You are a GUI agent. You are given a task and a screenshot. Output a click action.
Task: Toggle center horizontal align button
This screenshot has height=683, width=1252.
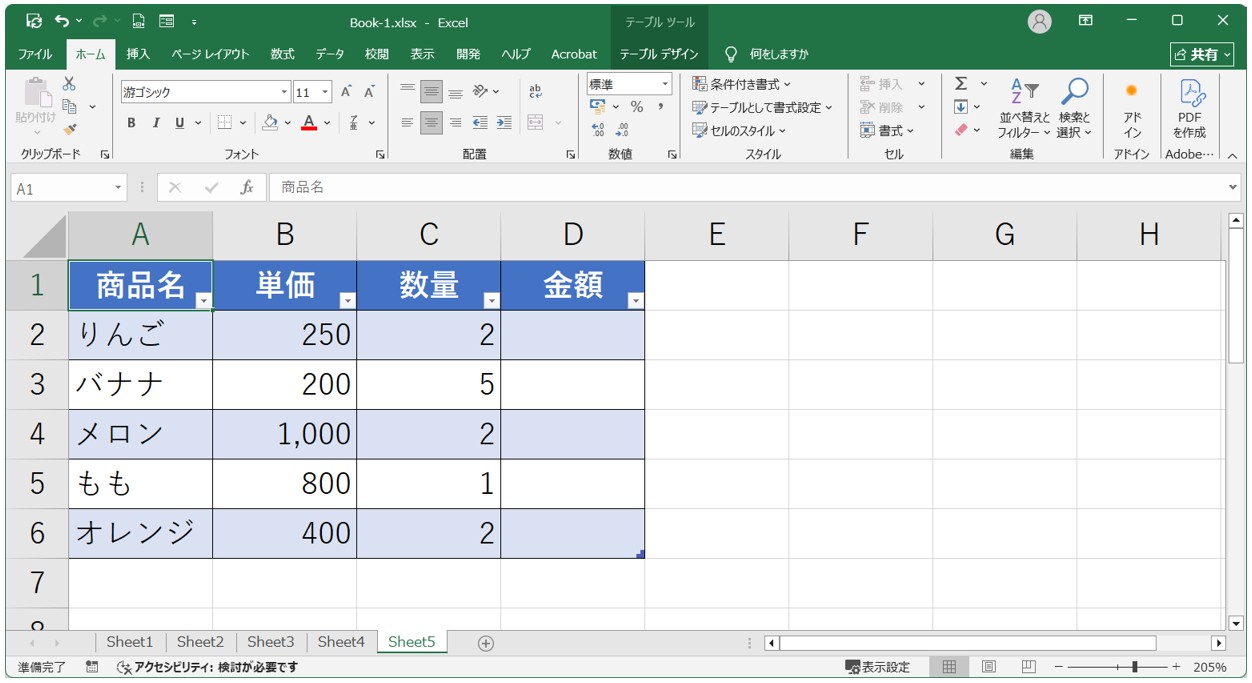pos(431,122)
